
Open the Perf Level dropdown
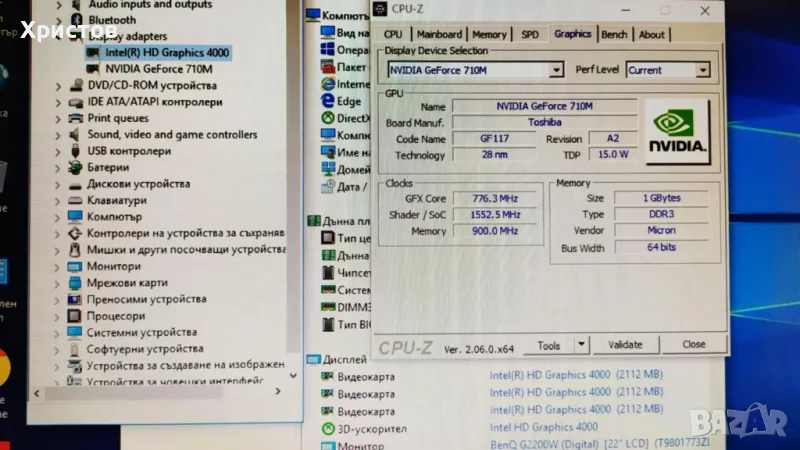point(702,70)
